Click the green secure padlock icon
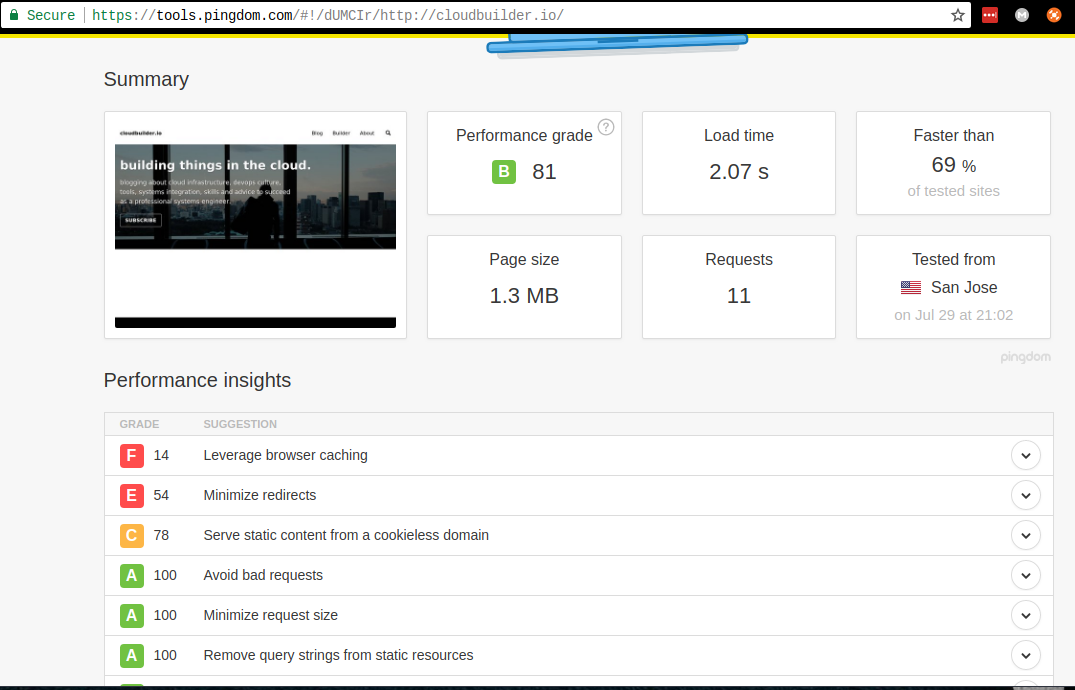Image resolution: width=1075 pixels, height=690 pixels. click(14, 15)
